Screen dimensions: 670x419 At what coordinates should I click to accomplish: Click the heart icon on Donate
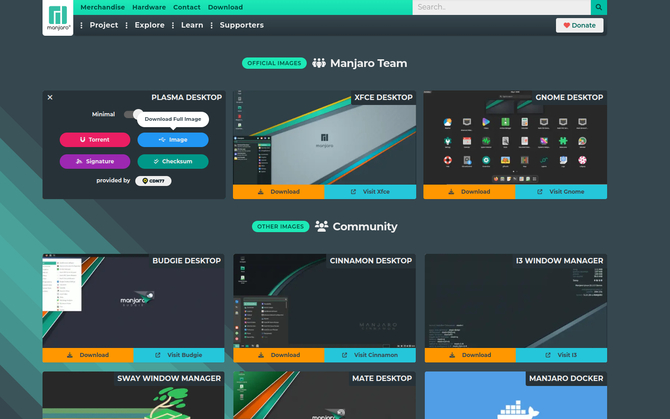point(567,25)
